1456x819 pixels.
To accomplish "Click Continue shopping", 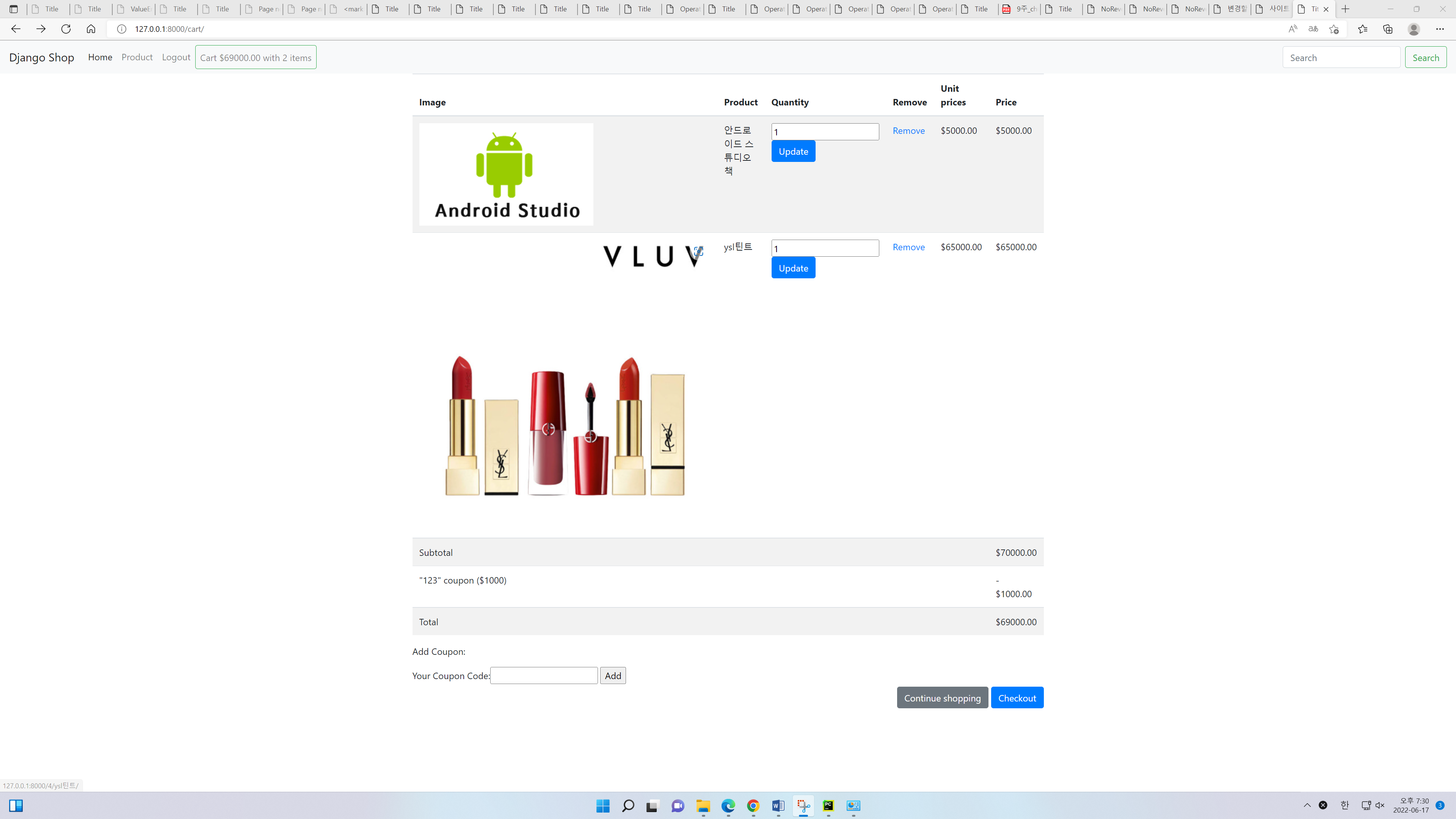I will point(942,698).
